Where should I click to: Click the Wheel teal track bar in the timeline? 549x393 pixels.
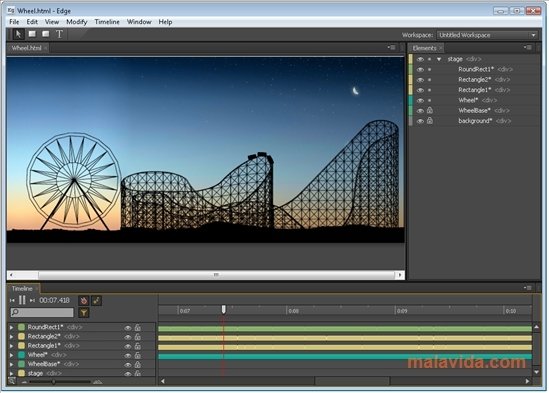(345, 356)
